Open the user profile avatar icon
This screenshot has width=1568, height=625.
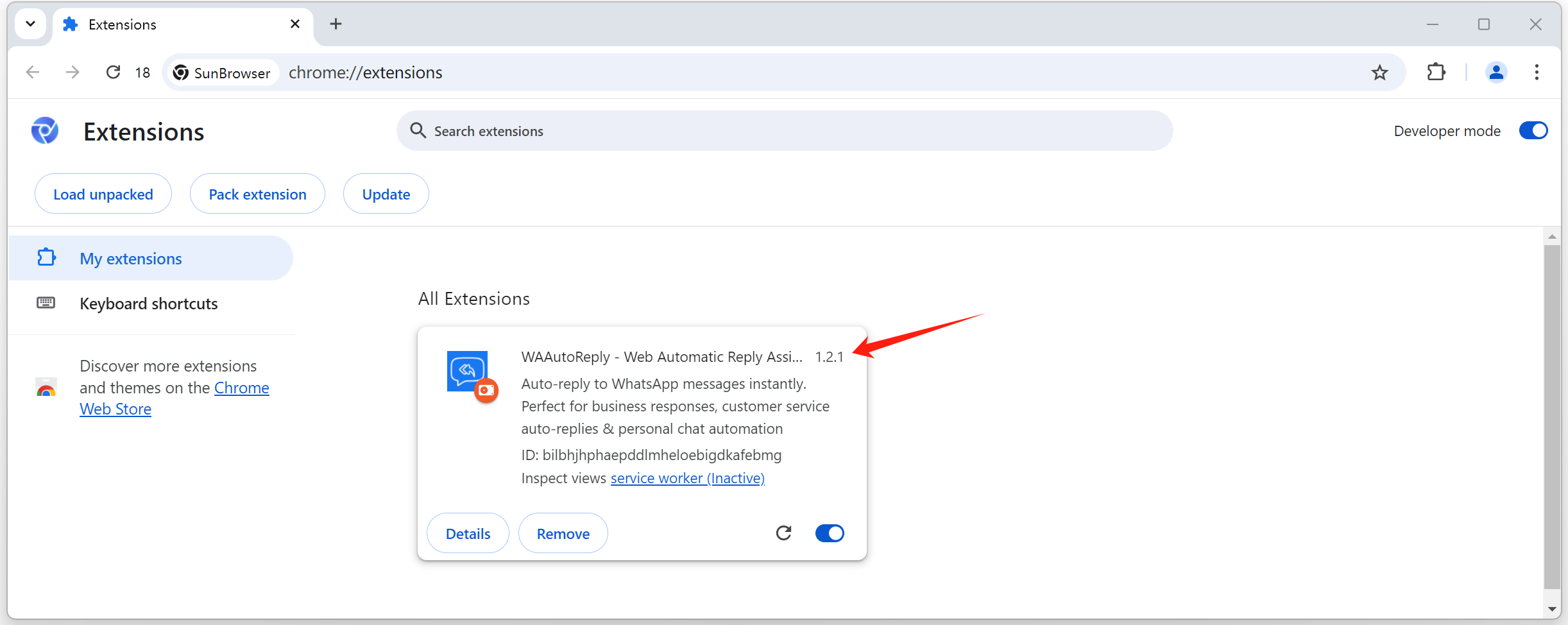(1496, 73)
